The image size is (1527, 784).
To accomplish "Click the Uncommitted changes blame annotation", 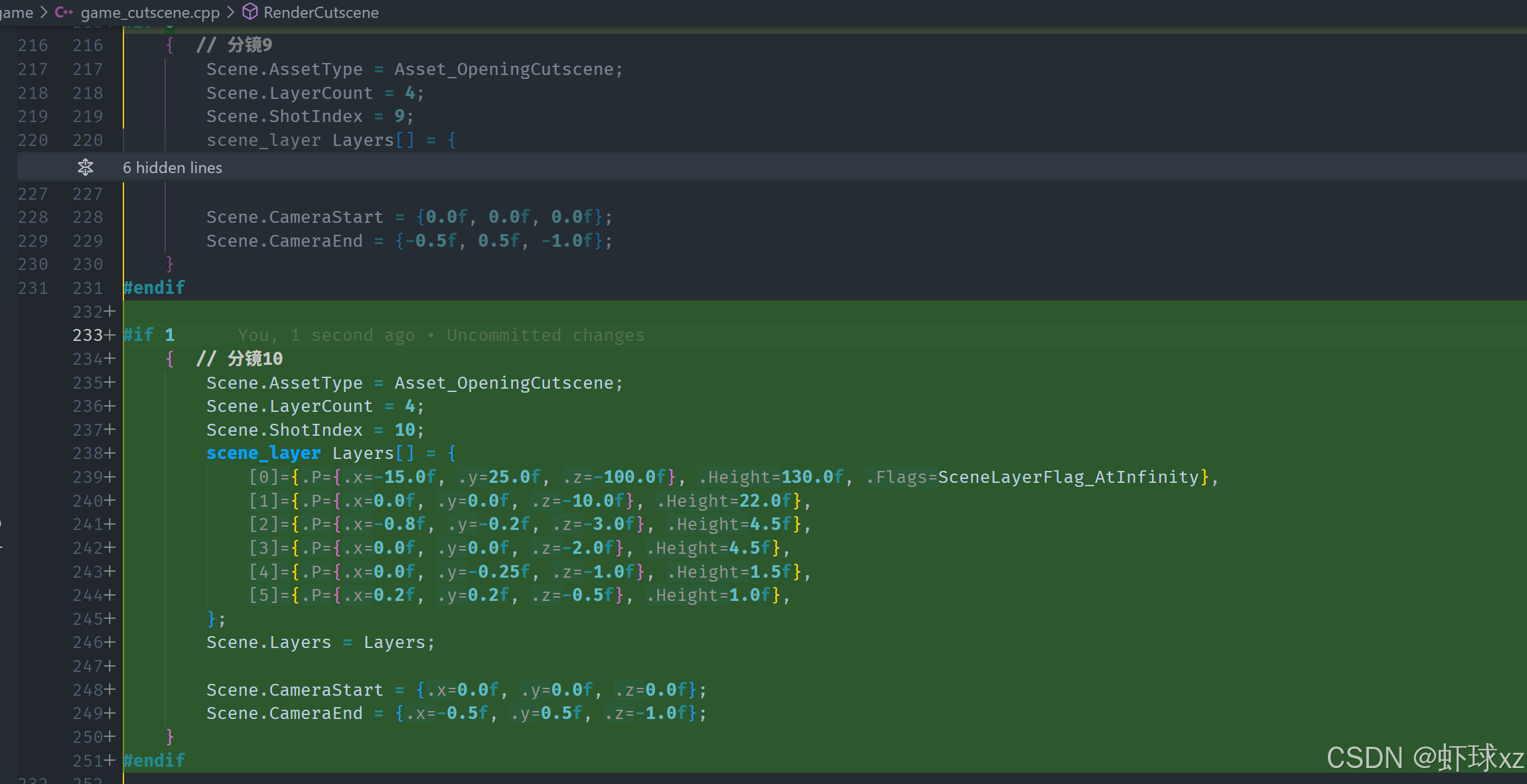I will (x=545, y=336).
